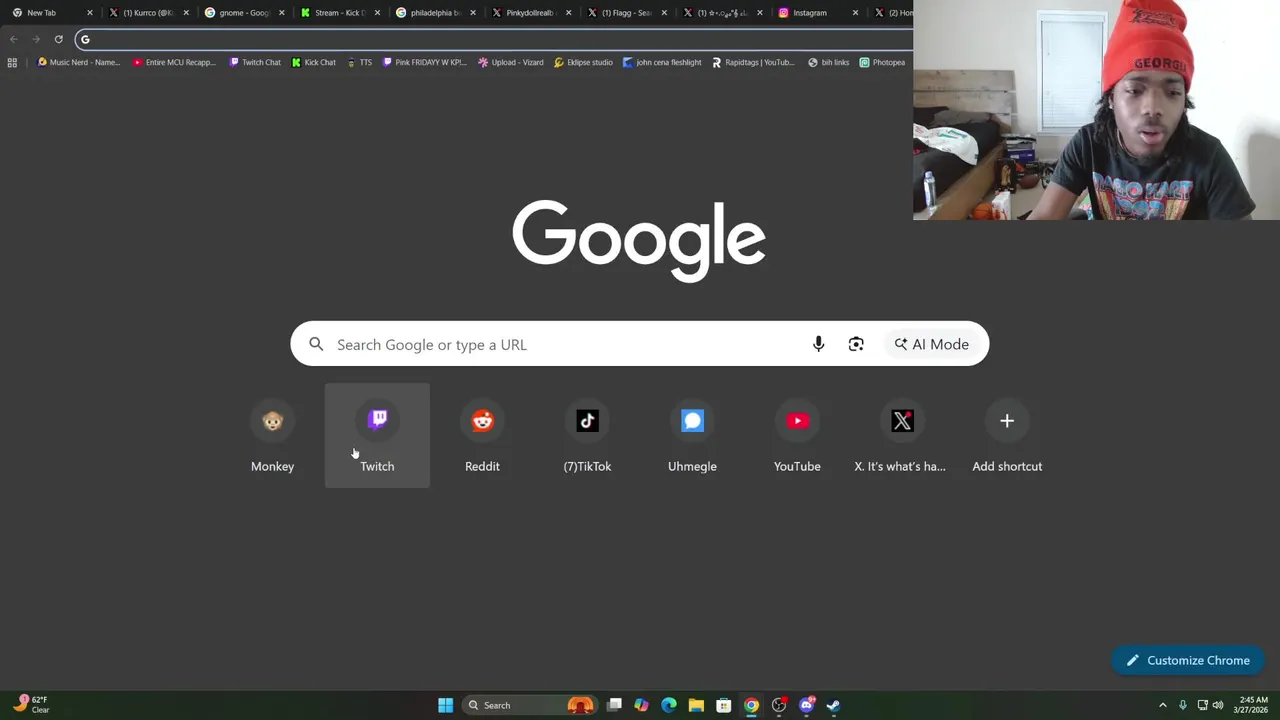
Task: Open the Kick Chat bookmark
Action: pos(314,62)
